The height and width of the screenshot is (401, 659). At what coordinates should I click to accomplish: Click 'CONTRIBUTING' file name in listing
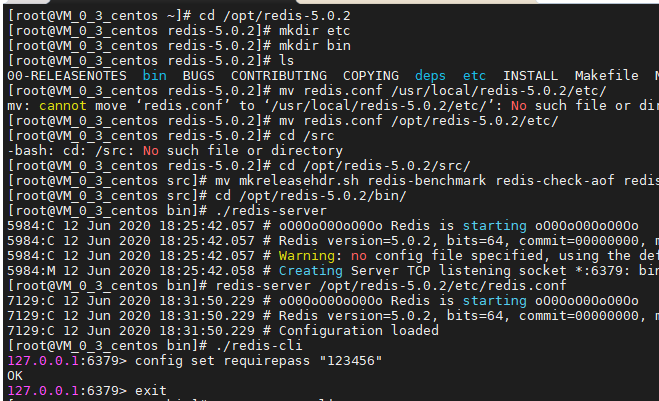coord(279,76)
